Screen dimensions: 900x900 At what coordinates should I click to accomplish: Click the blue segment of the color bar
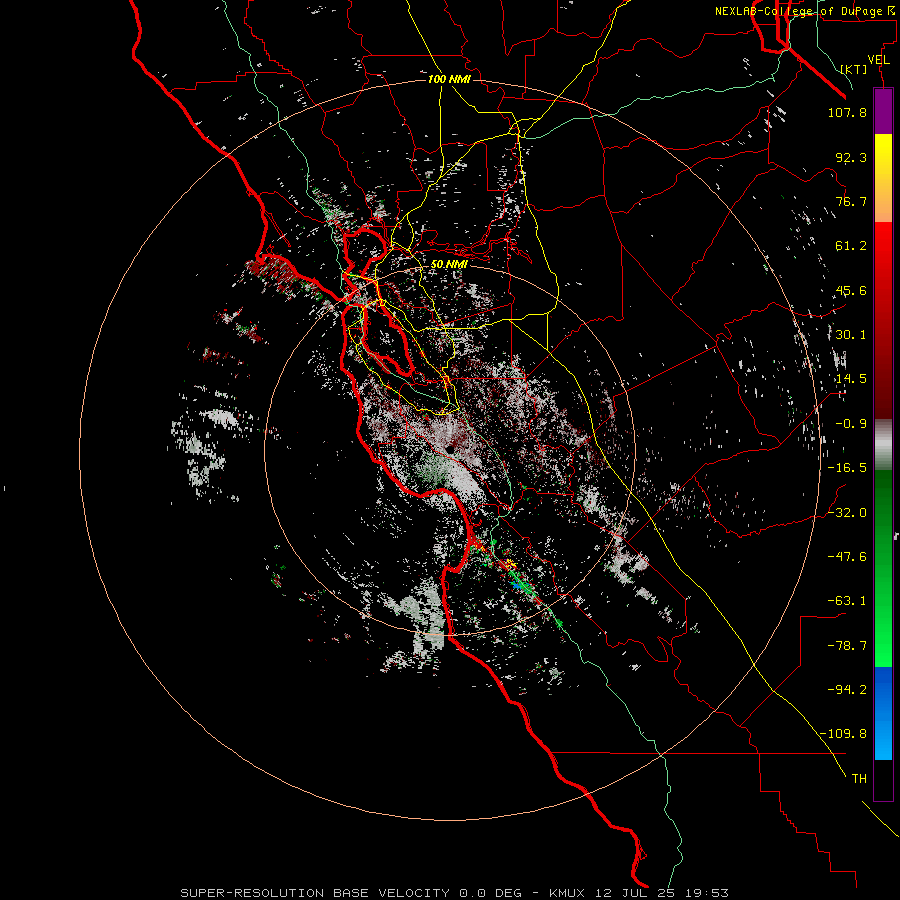coord(883,713)
